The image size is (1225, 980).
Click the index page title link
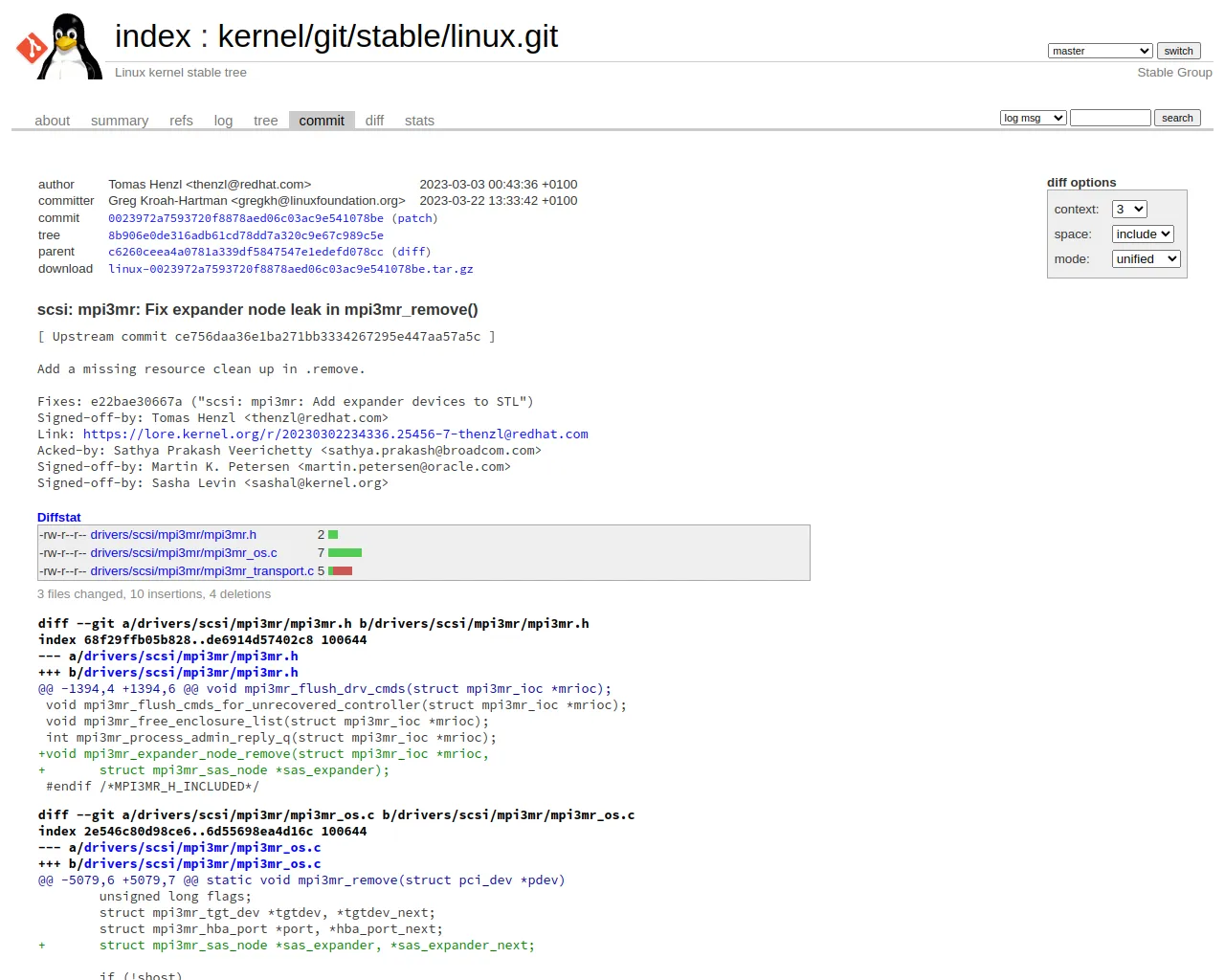coord(153,36)
